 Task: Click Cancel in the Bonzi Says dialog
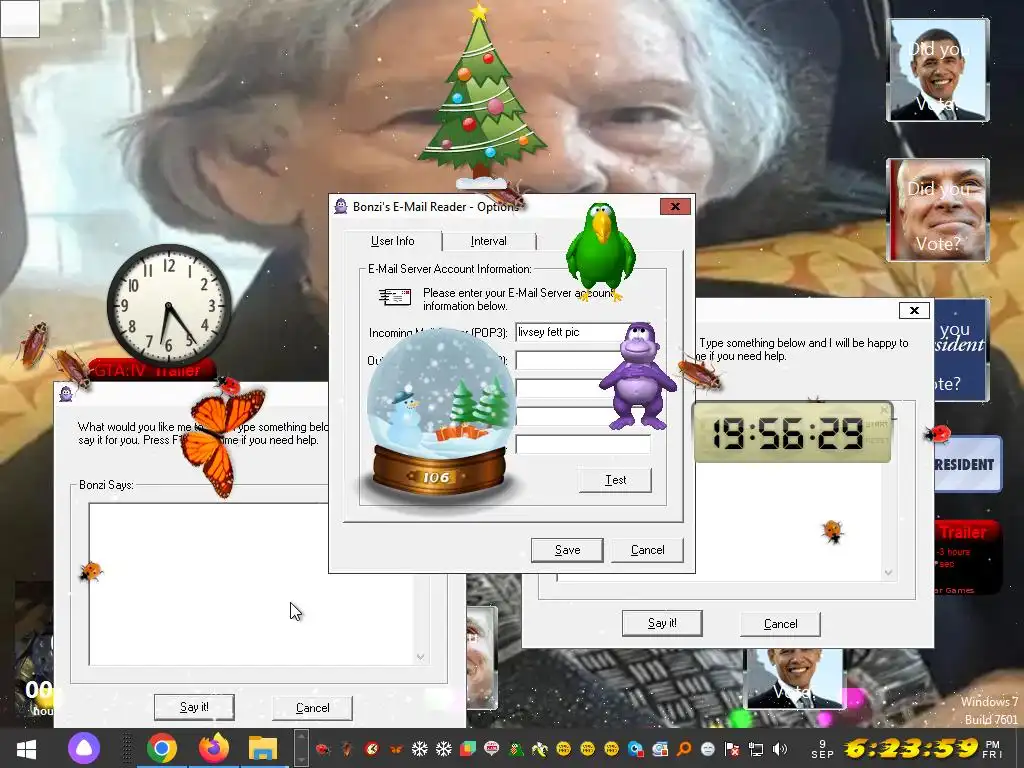312,708
